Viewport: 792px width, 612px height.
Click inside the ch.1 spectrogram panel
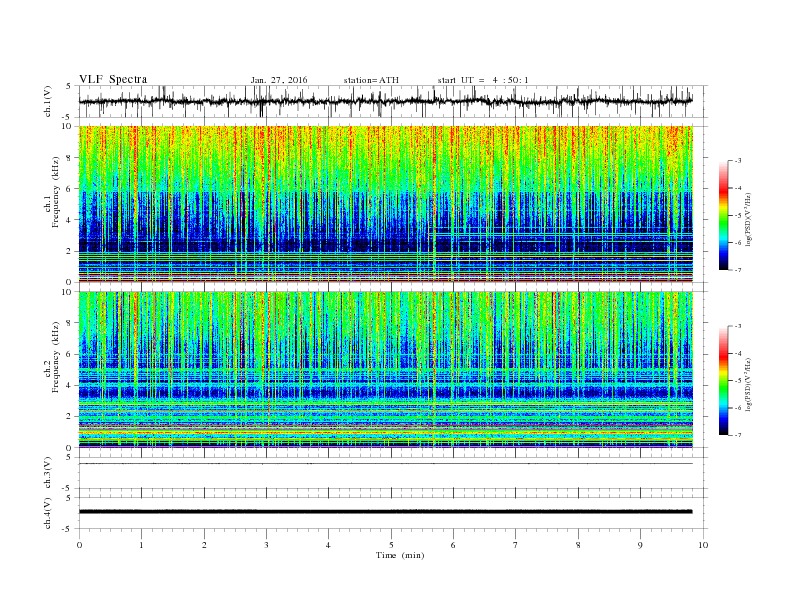pos(385,204)
